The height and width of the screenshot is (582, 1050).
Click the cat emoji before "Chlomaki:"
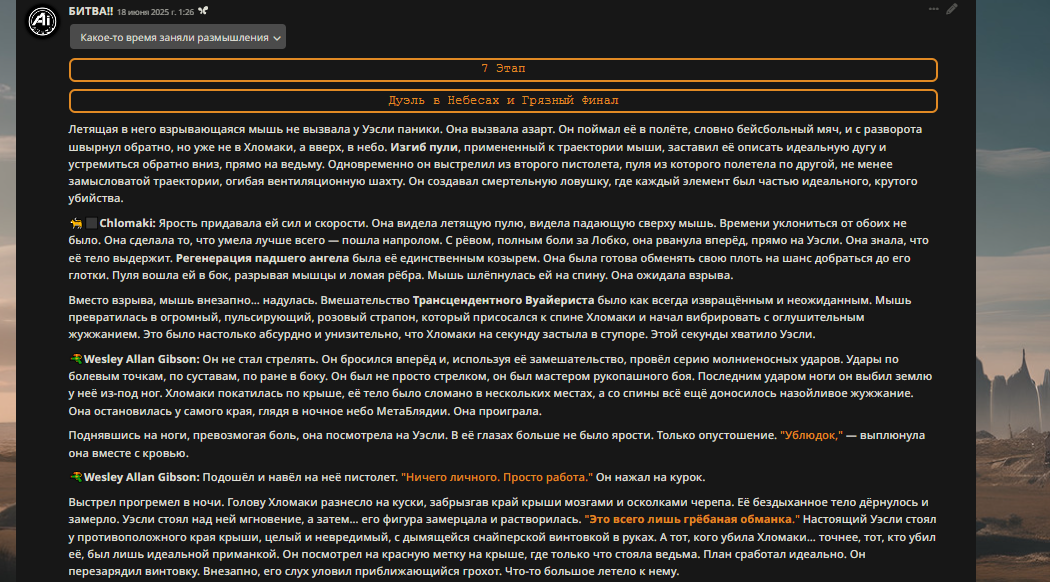(76, 224)
